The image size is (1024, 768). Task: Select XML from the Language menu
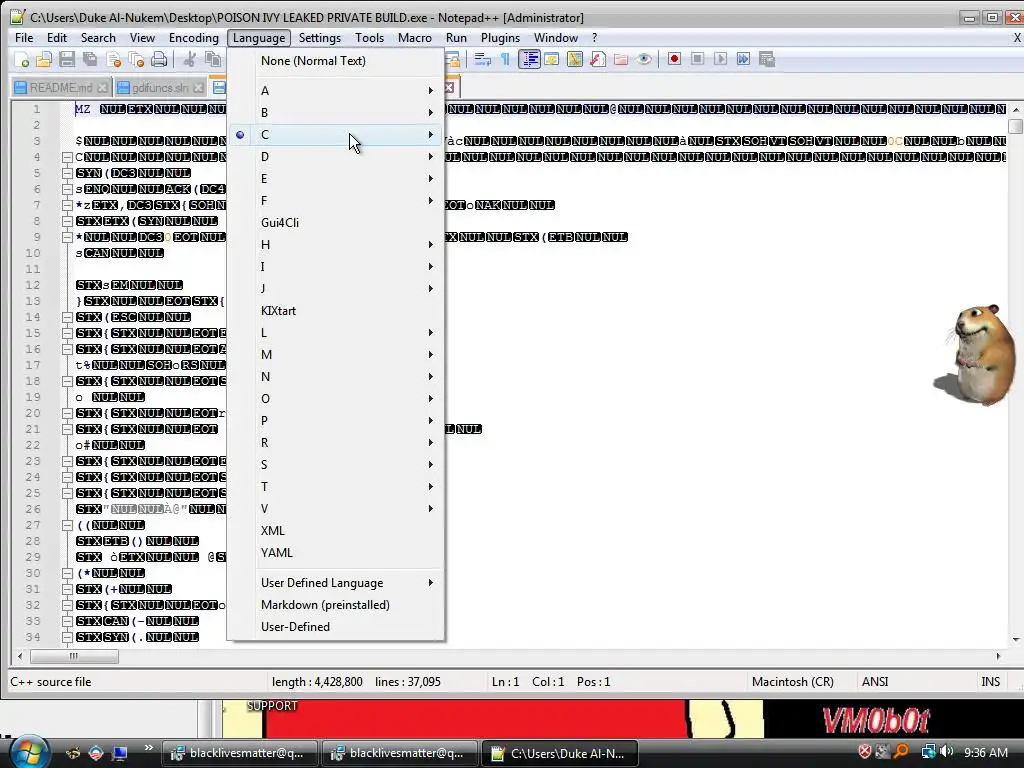pyautogui.click(x=336, y=531)
